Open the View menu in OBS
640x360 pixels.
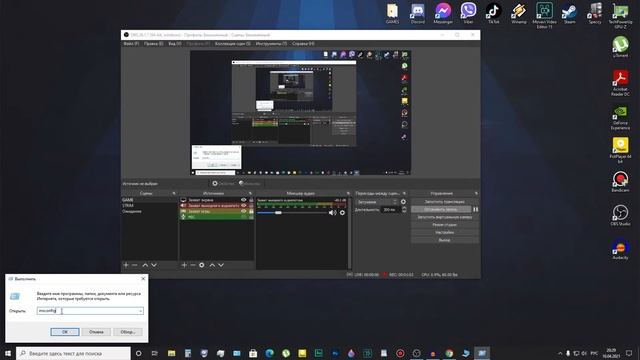[x=175, y=44]
